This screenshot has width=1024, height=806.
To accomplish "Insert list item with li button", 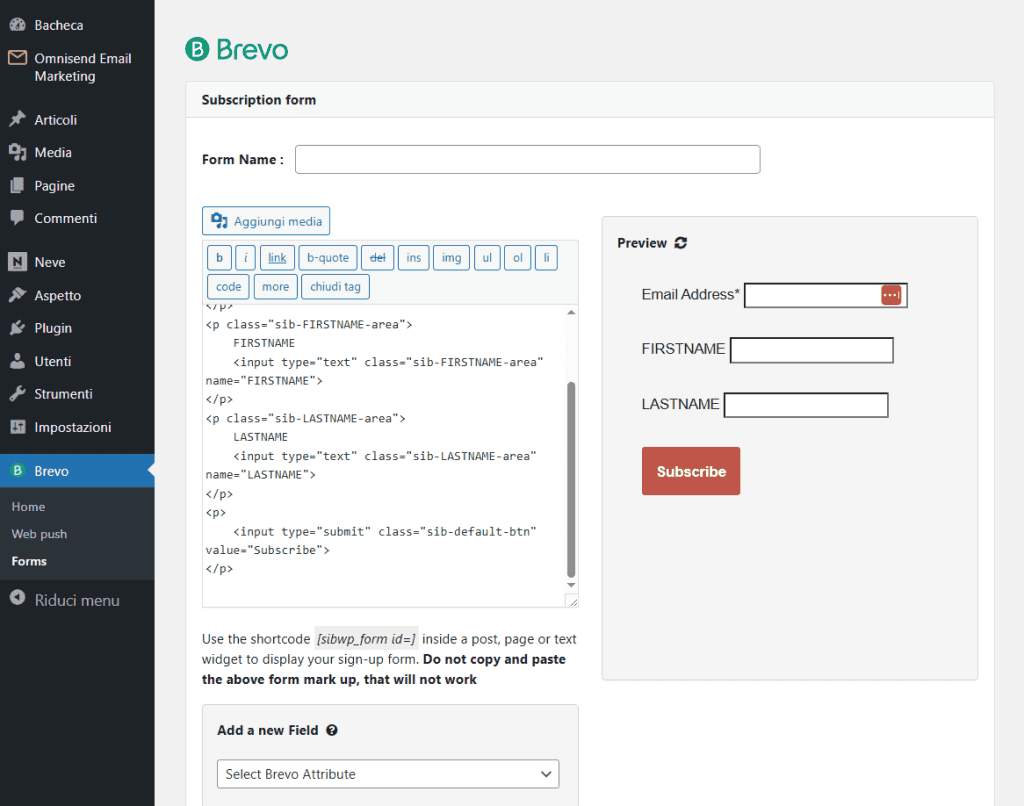I will coord(547,257).
